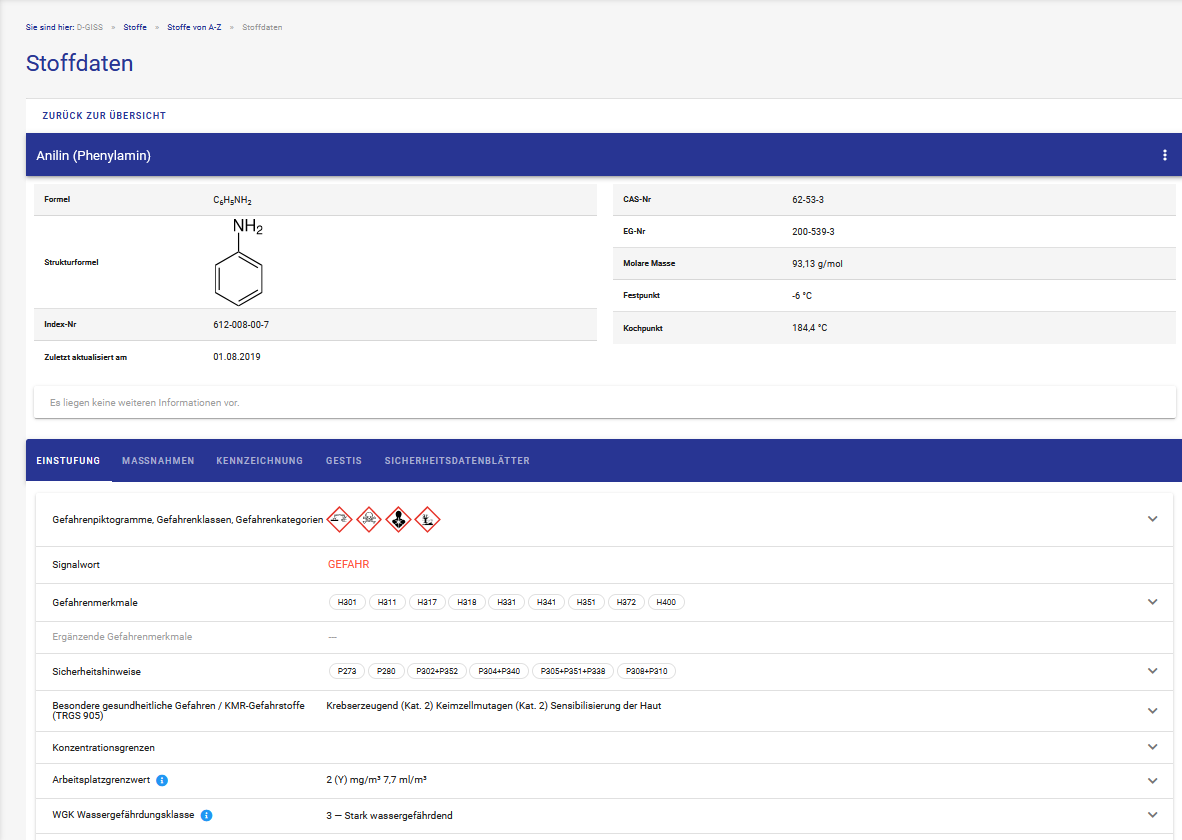Image resolution: width=1182 pixels, height=840 pixels.
Task: Click the corrosion hazard pictogram
Action: [339, 520]
